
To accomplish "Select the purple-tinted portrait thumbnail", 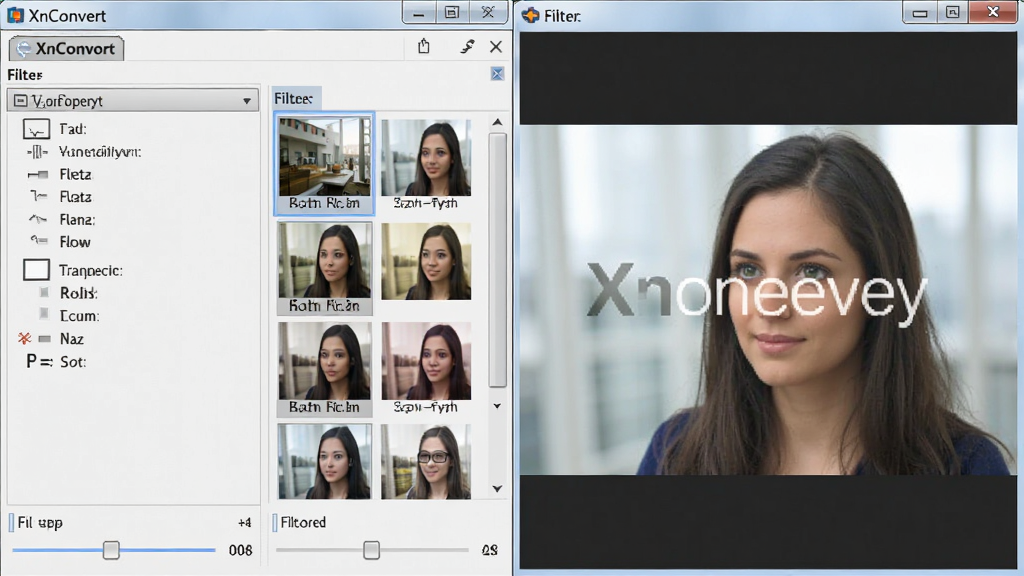I will tap(426, 368).
